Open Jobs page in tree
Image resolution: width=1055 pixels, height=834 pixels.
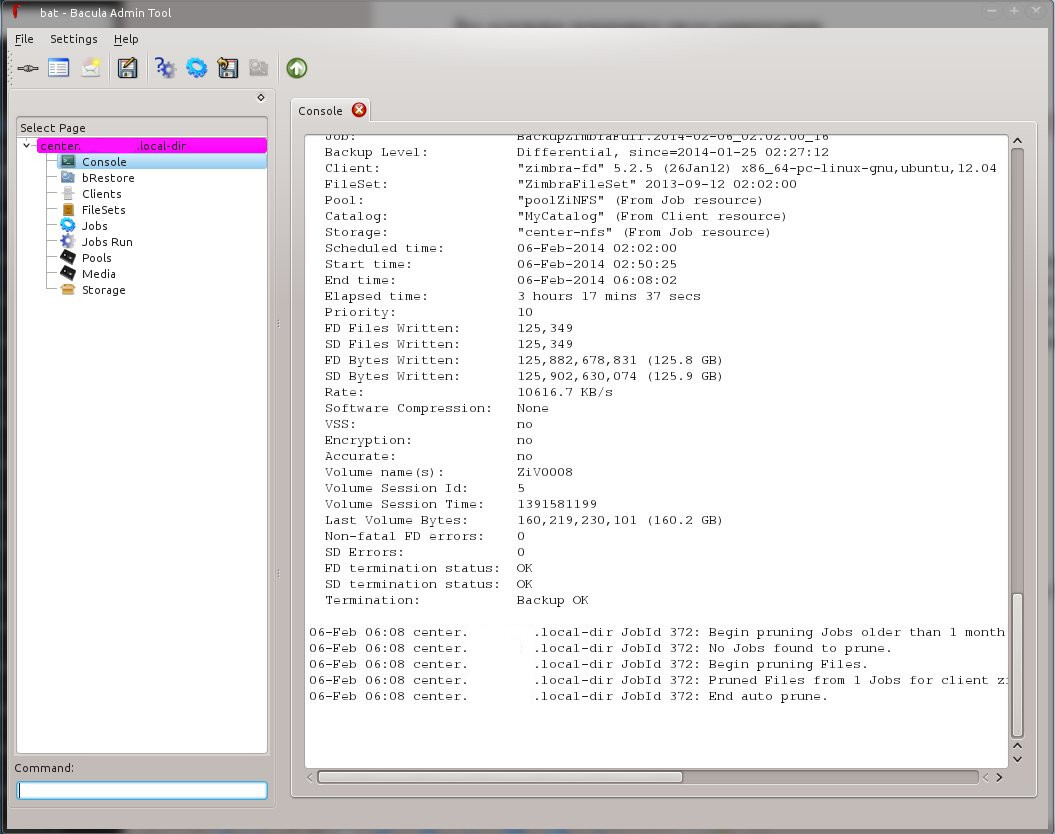click(94, 226)
